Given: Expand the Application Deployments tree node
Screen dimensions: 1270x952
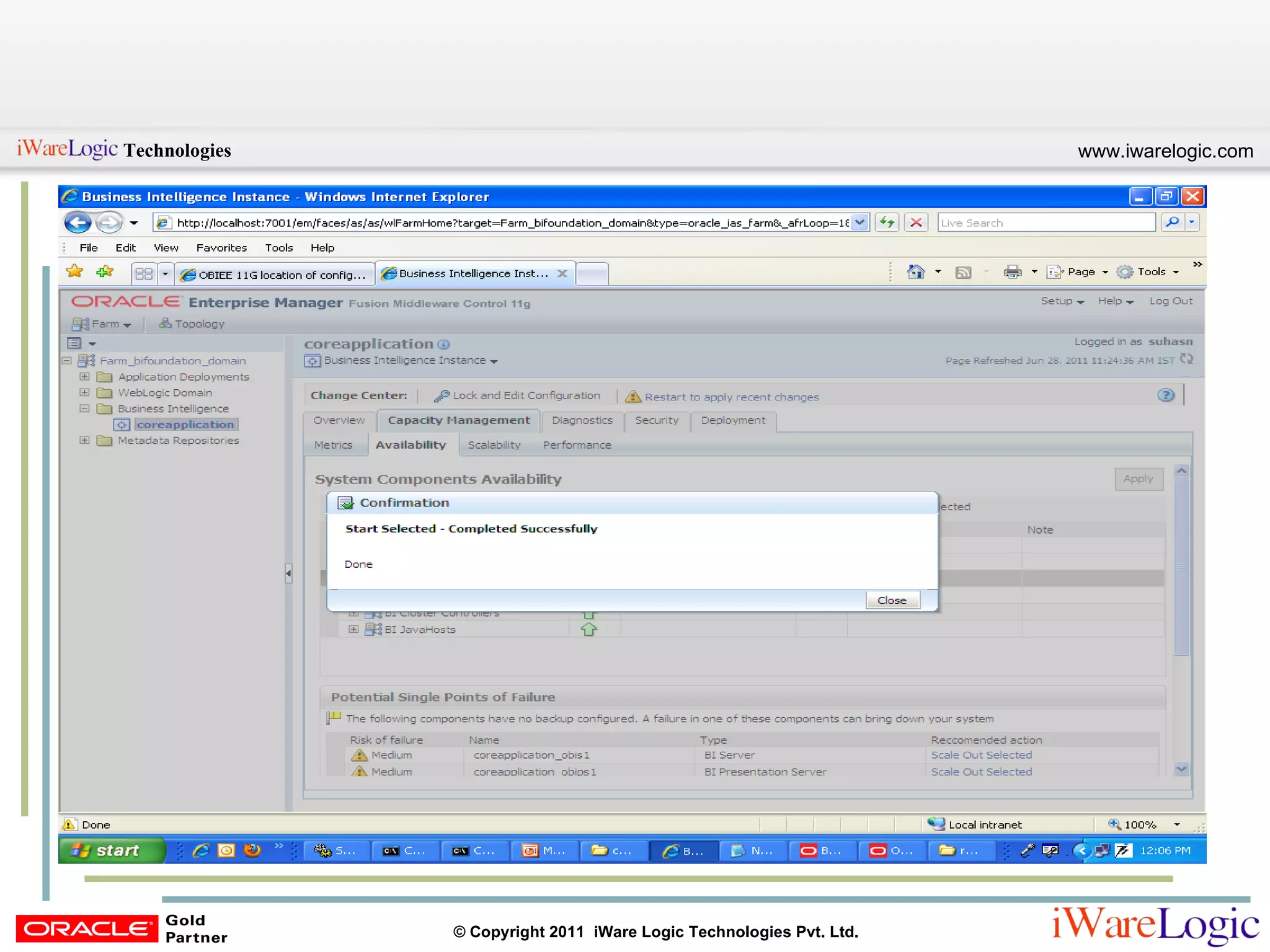Looking at the screenshot, I should pyautogui.click(x=85, y=376).
